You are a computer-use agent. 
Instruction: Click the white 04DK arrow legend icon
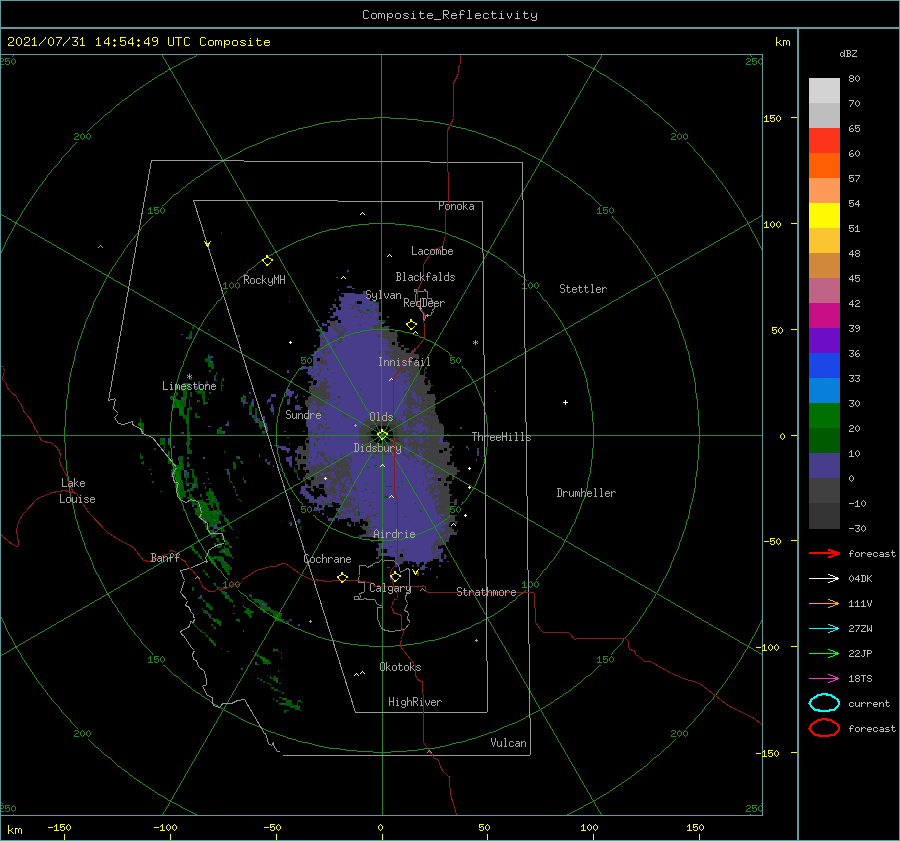click(824, 578)
